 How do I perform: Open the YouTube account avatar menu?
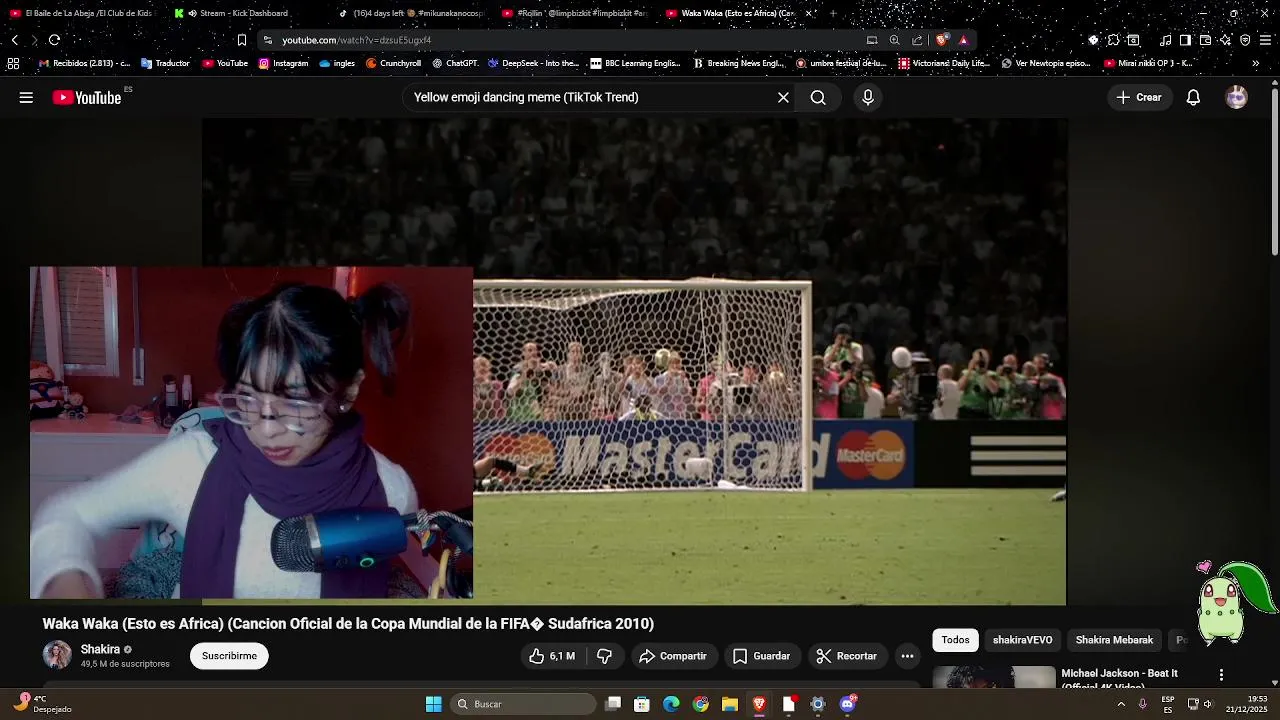(x=1237, y=97)
